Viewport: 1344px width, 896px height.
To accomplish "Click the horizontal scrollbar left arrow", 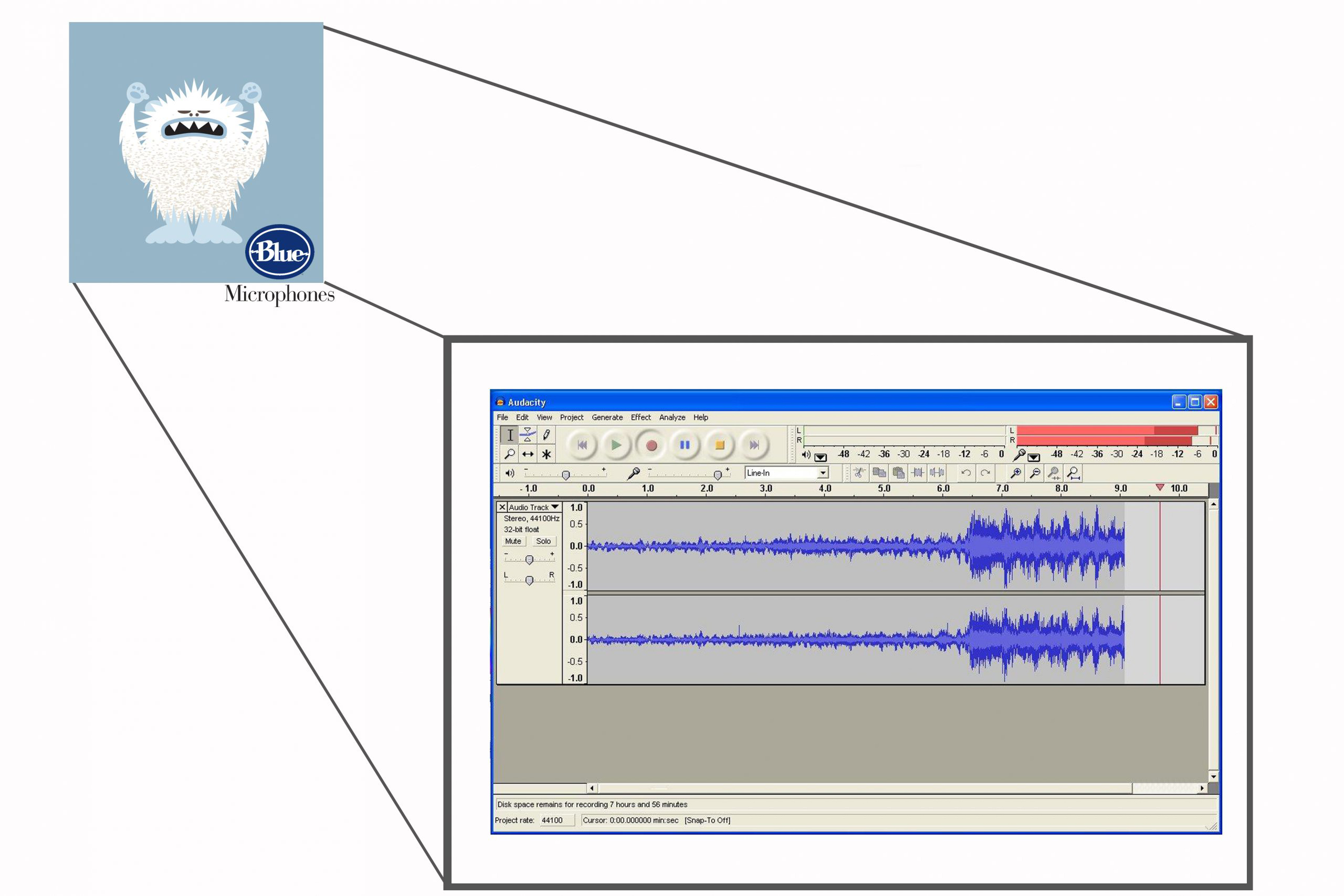I will [x=592, y=788].
